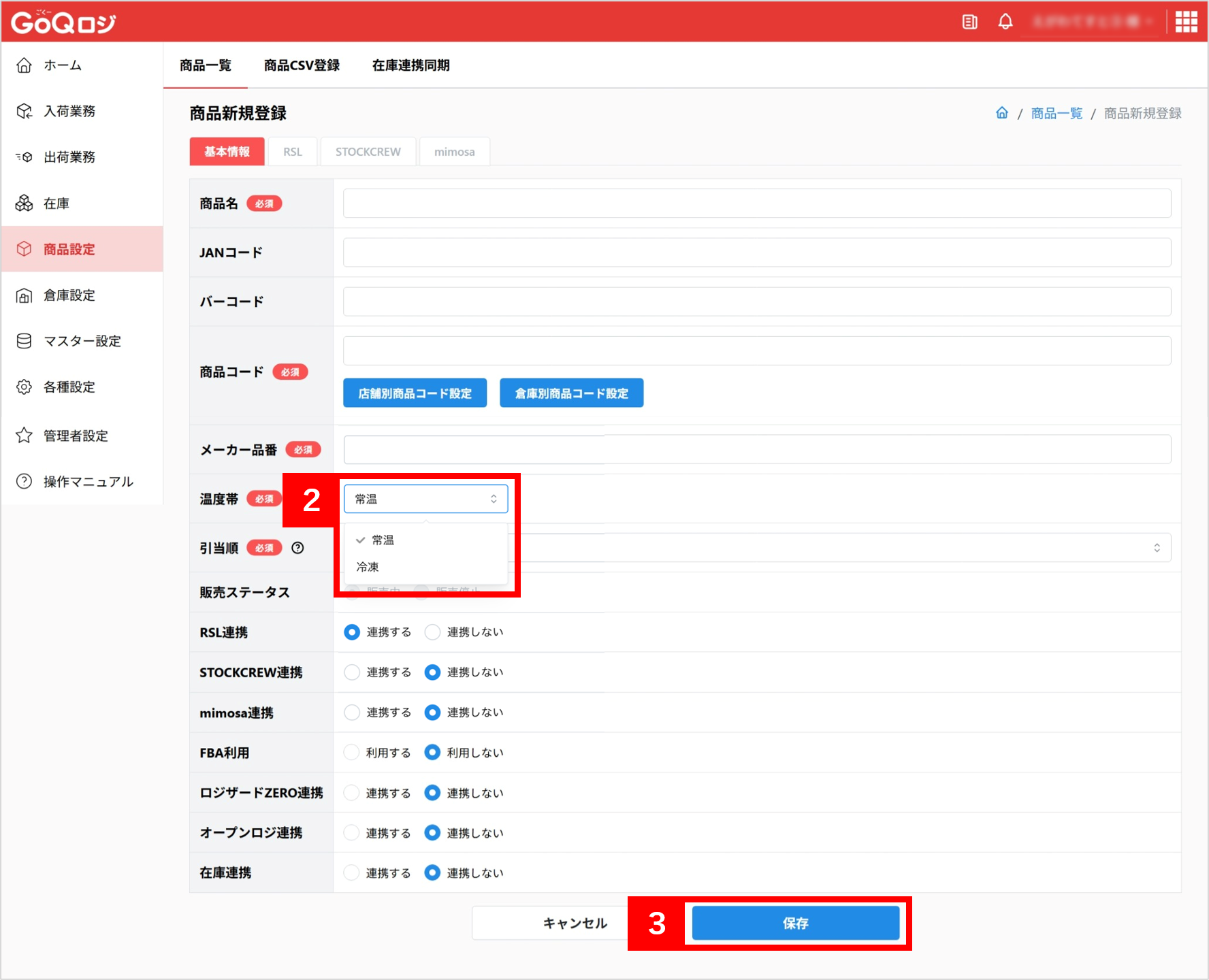Click 倉庫別商品コード設定 button

pos(572,393)
